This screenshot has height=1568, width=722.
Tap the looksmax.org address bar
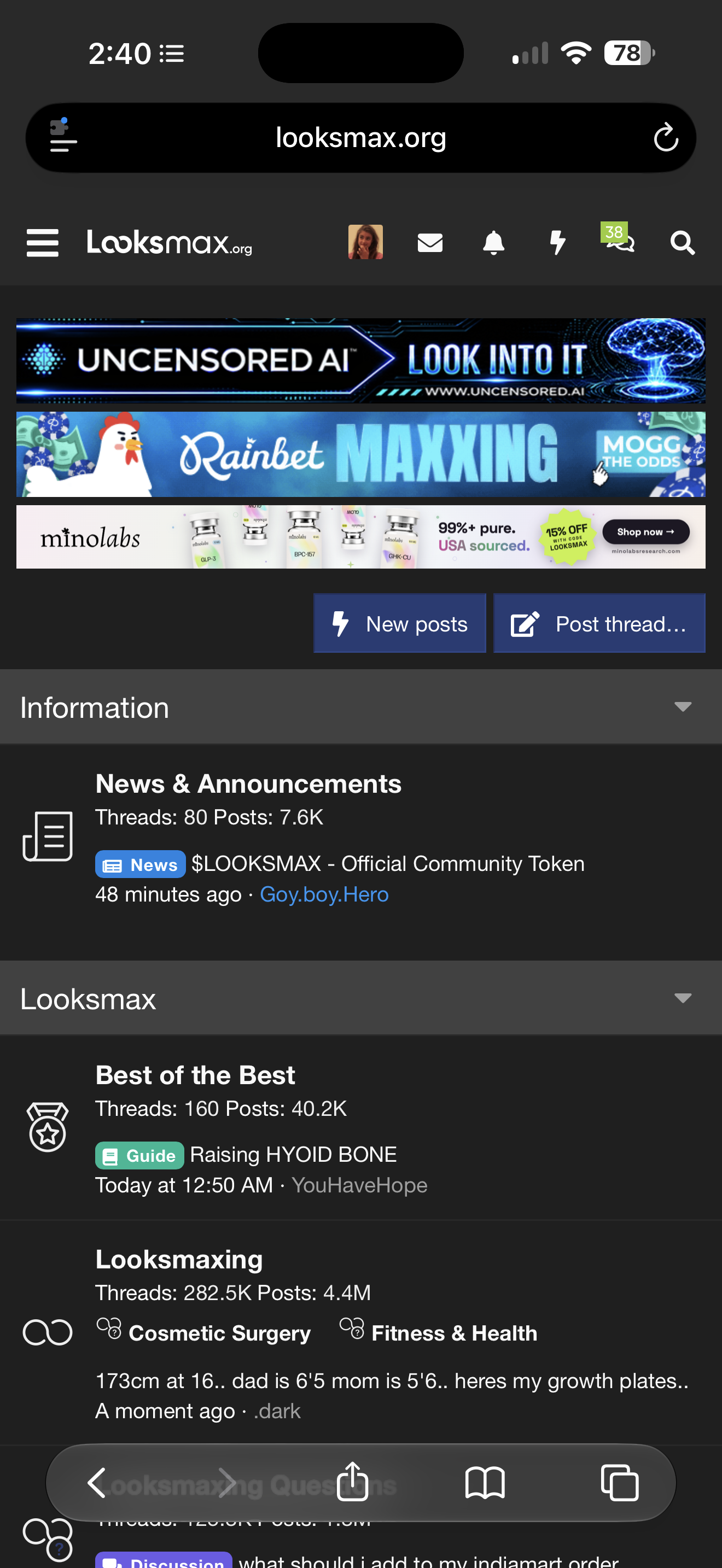tap(361, 138)
